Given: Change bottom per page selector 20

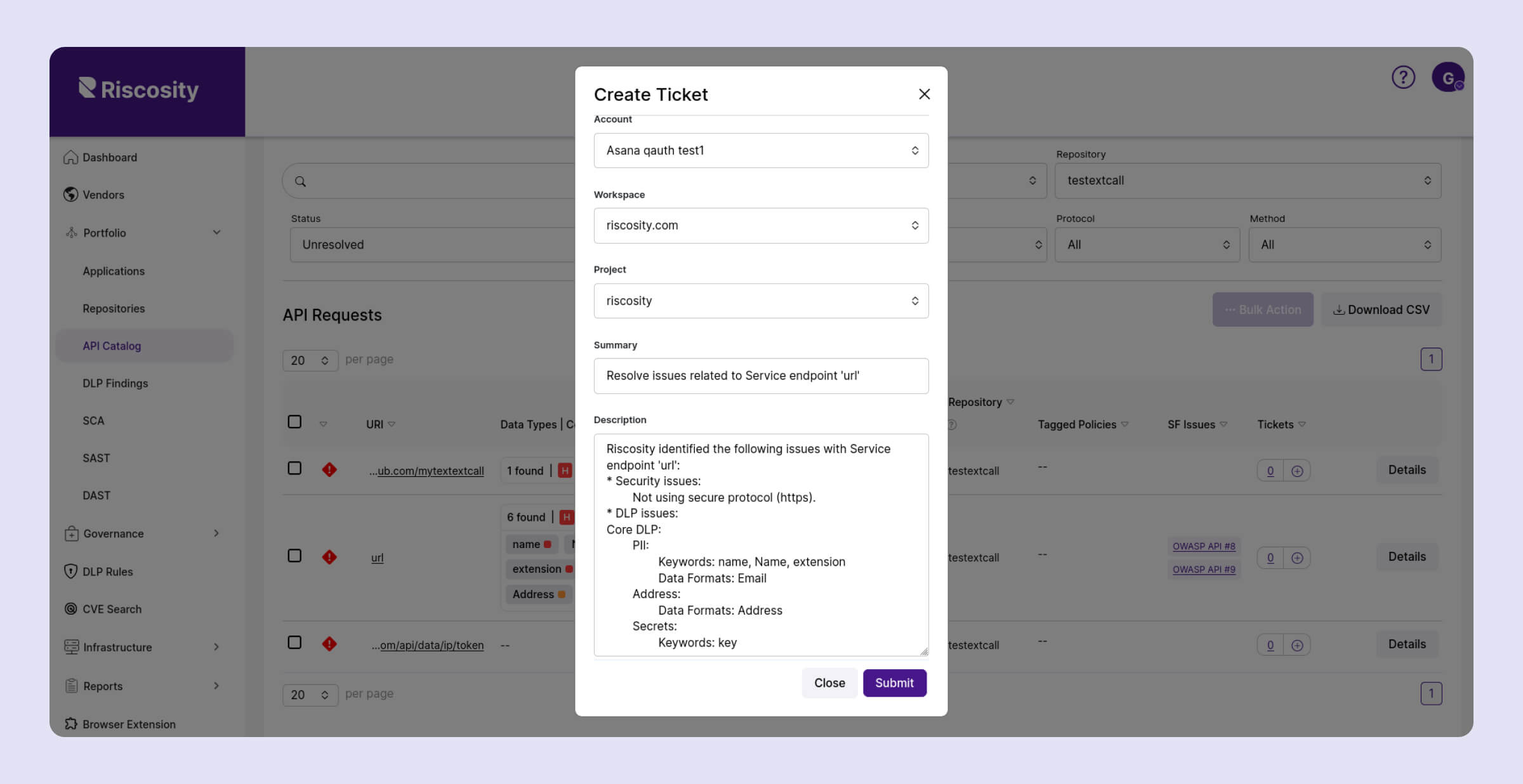Looking at the screenshot, I should (310, 695).
